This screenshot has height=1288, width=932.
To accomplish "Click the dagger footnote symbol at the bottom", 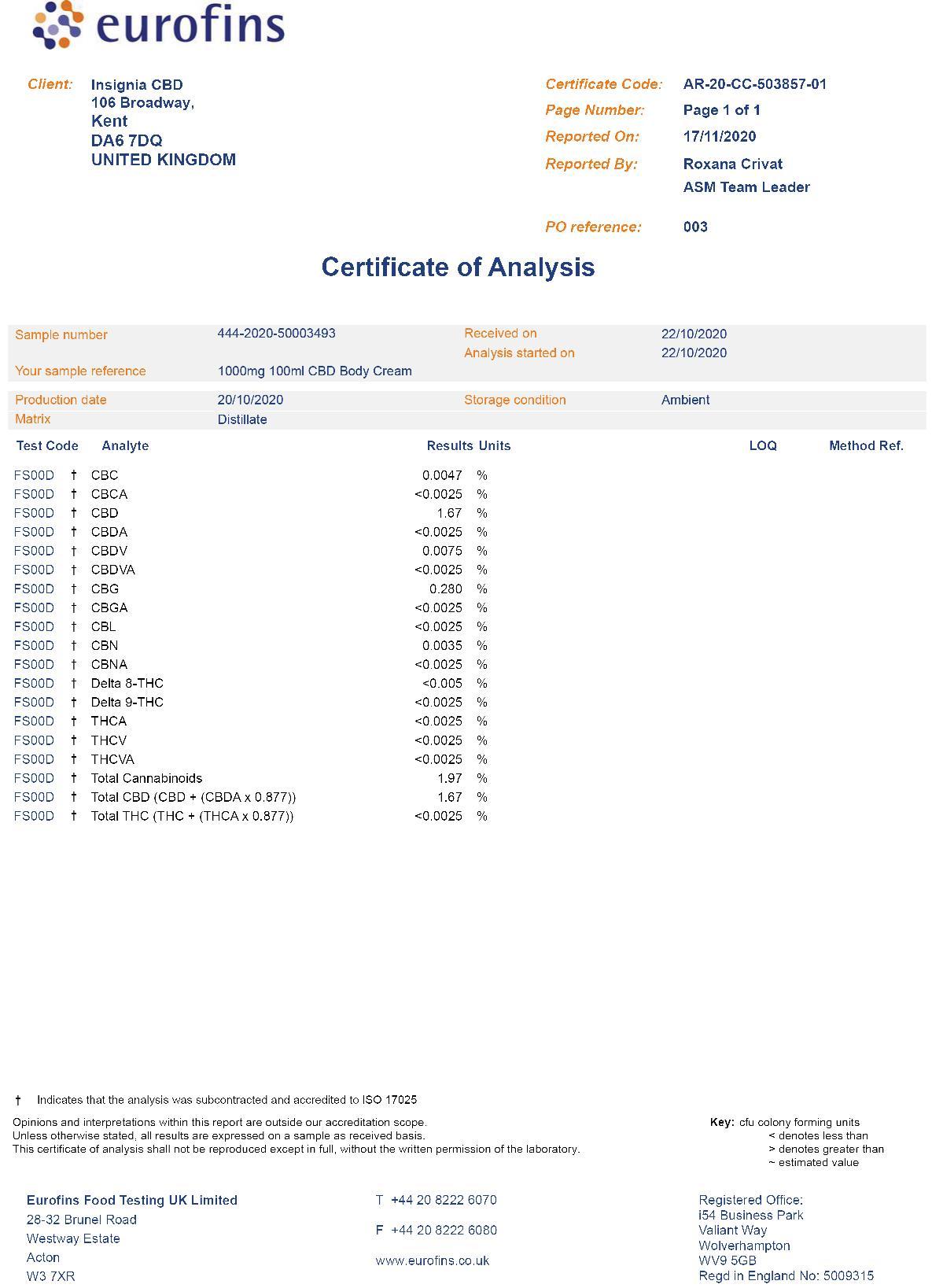I will point(18,1100).
